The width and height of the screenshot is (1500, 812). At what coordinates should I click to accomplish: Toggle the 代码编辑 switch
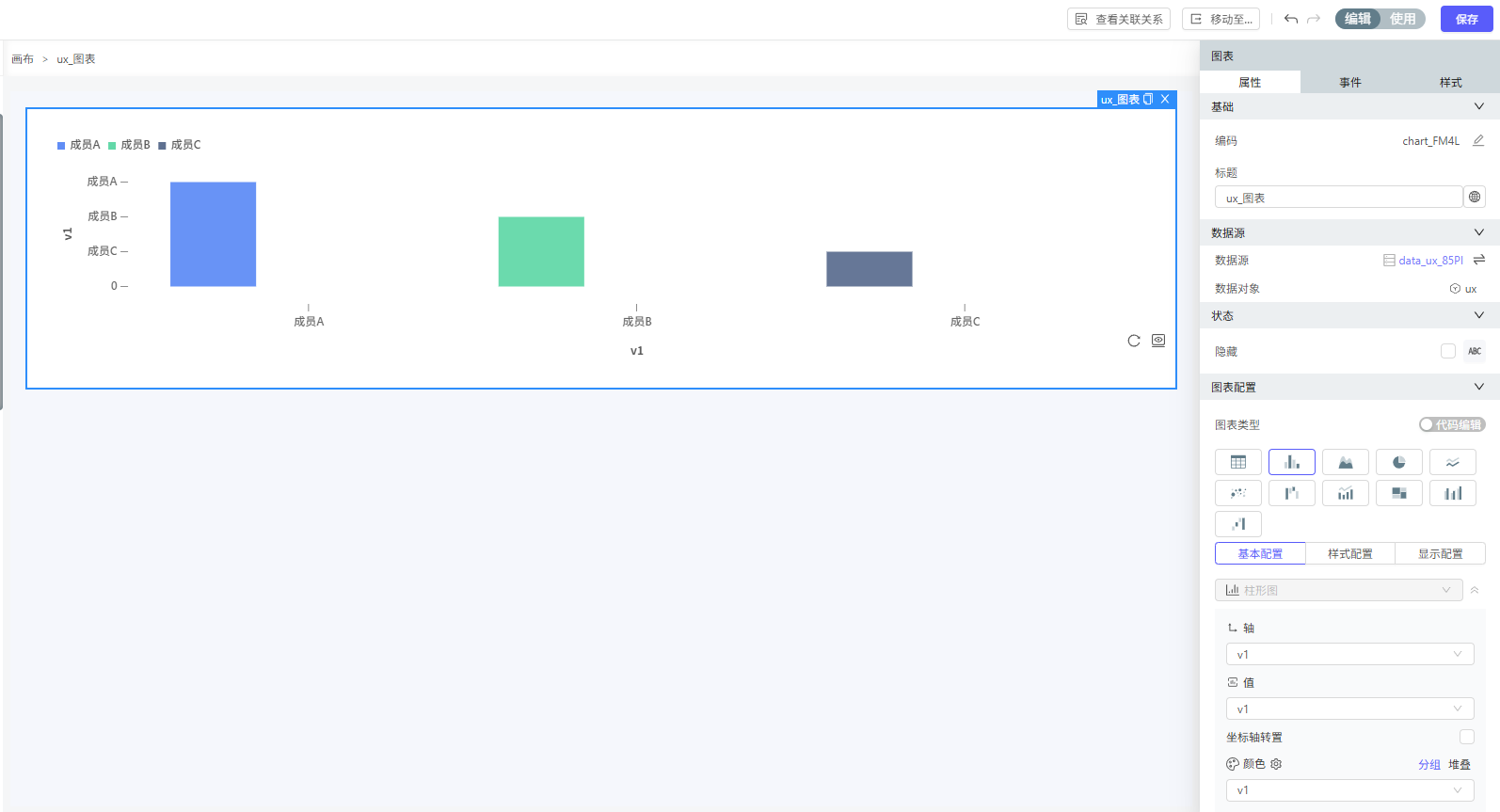pos(1451,424)
